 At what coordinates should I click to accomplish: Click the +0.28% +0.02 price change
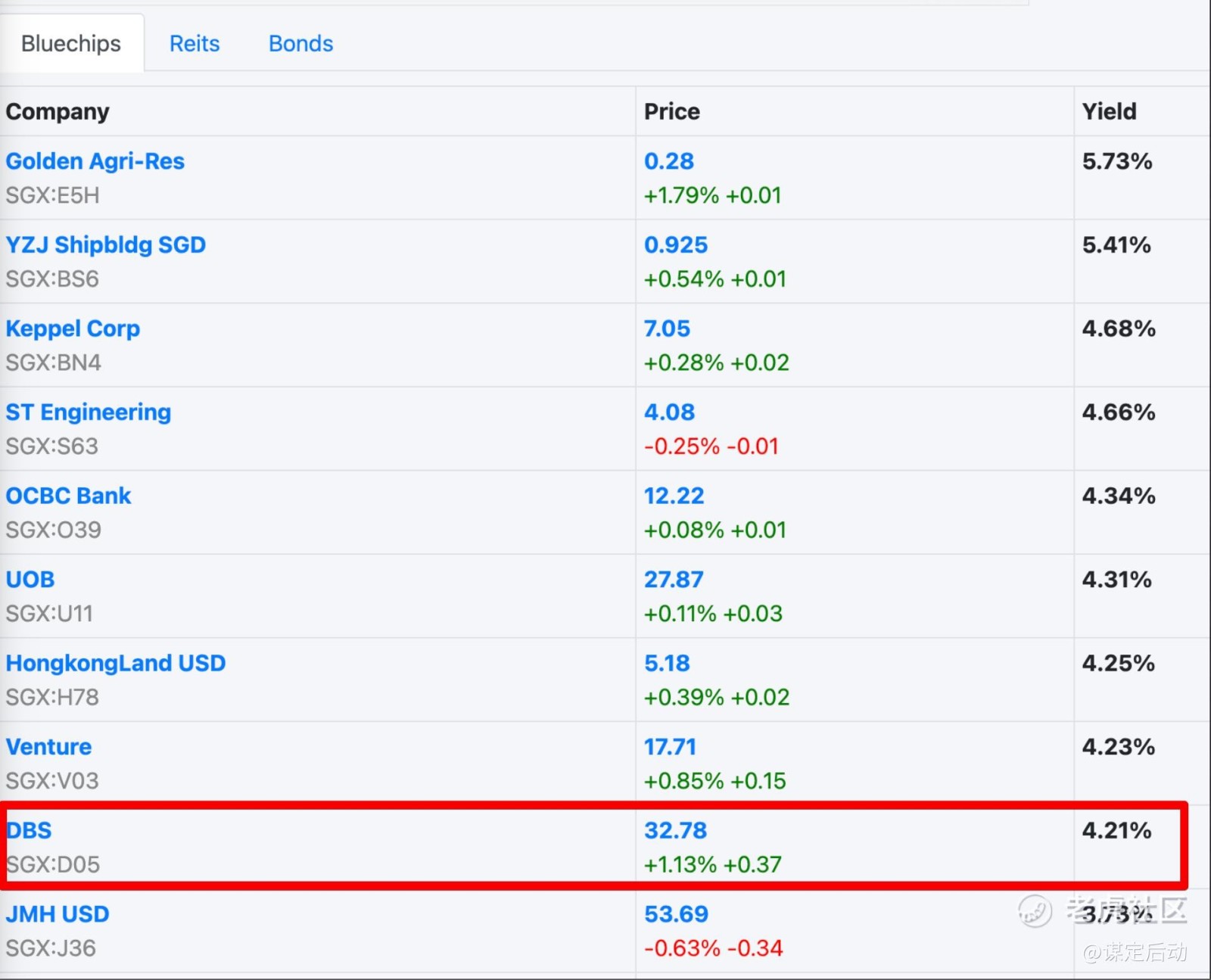click(x=717, y=362)
